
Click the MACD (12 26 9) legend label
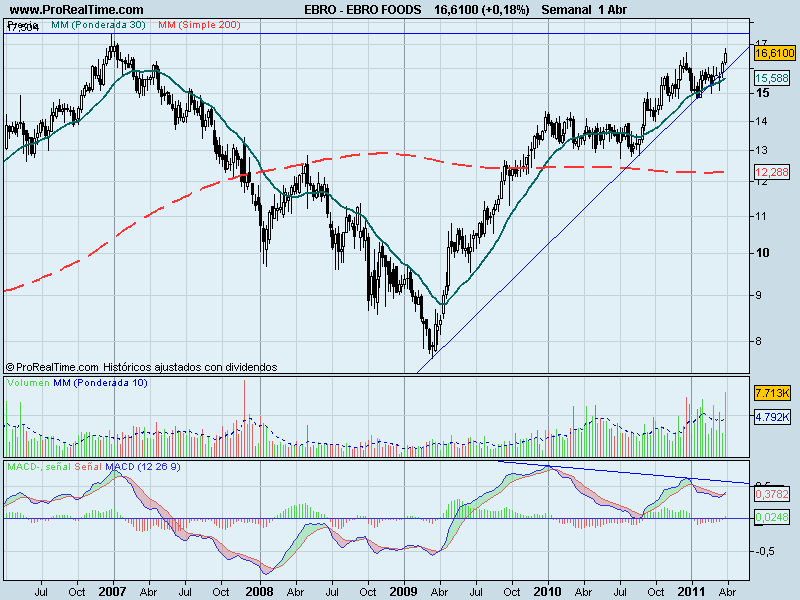click(143, 467)
